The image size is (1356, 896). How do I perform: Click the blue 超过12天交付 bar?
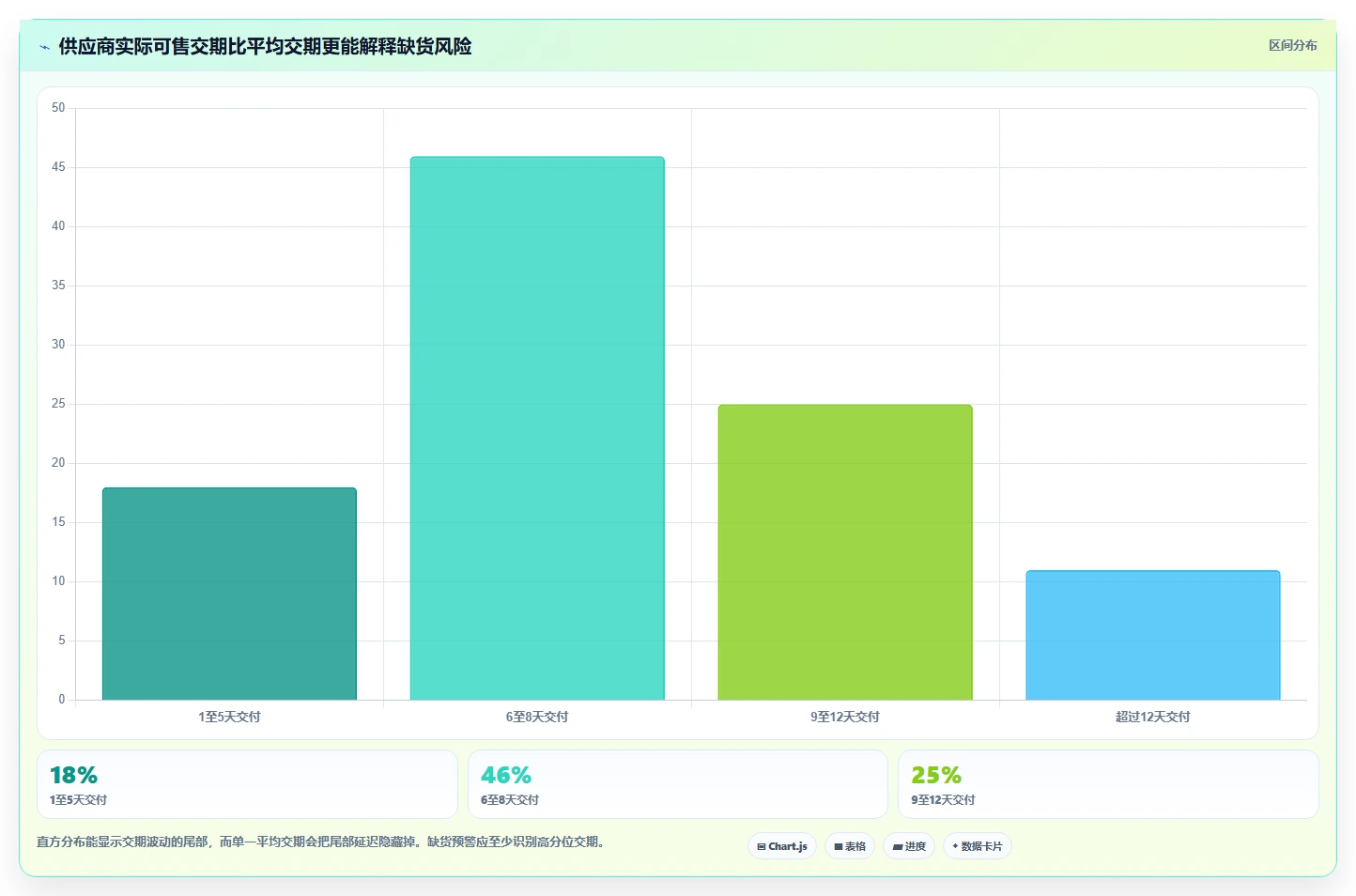pyautogui.click(x=1153, y=635)
